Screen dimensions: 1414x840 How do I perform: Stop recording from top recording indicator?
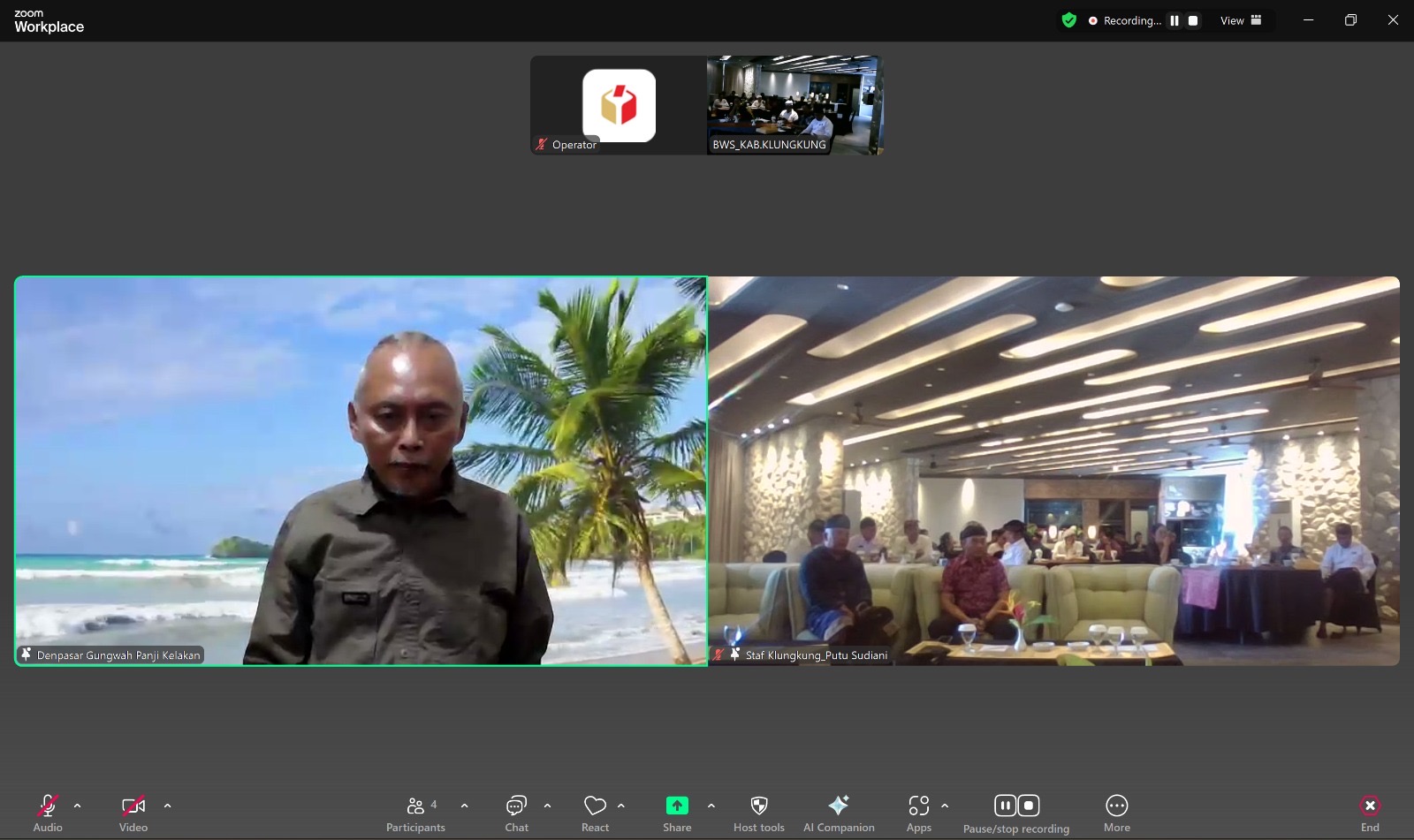pyautogui.click(x=1193, y=20)
